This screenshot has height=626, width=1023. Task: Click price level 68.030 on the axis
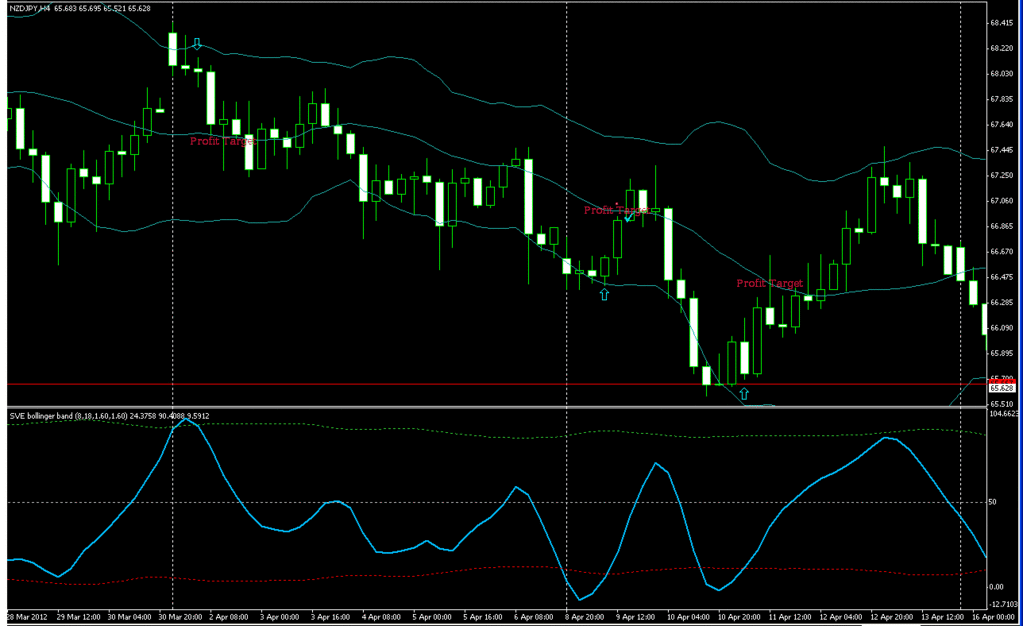1001,74
